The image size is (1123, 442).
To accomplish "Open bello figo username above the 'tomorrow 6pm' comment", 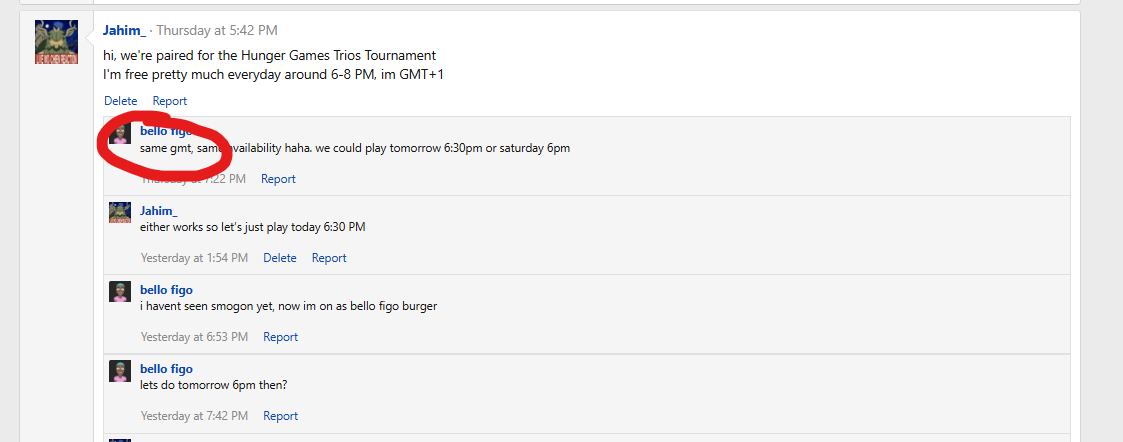I will click(x=166, y=369).
